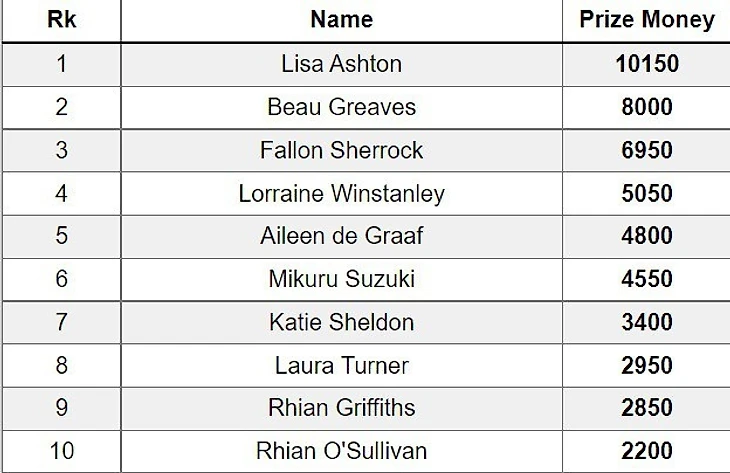The image size is (730, 473).
Task: Select the Lorraine Winstanley name cell
Action: [x=342, y=194]
